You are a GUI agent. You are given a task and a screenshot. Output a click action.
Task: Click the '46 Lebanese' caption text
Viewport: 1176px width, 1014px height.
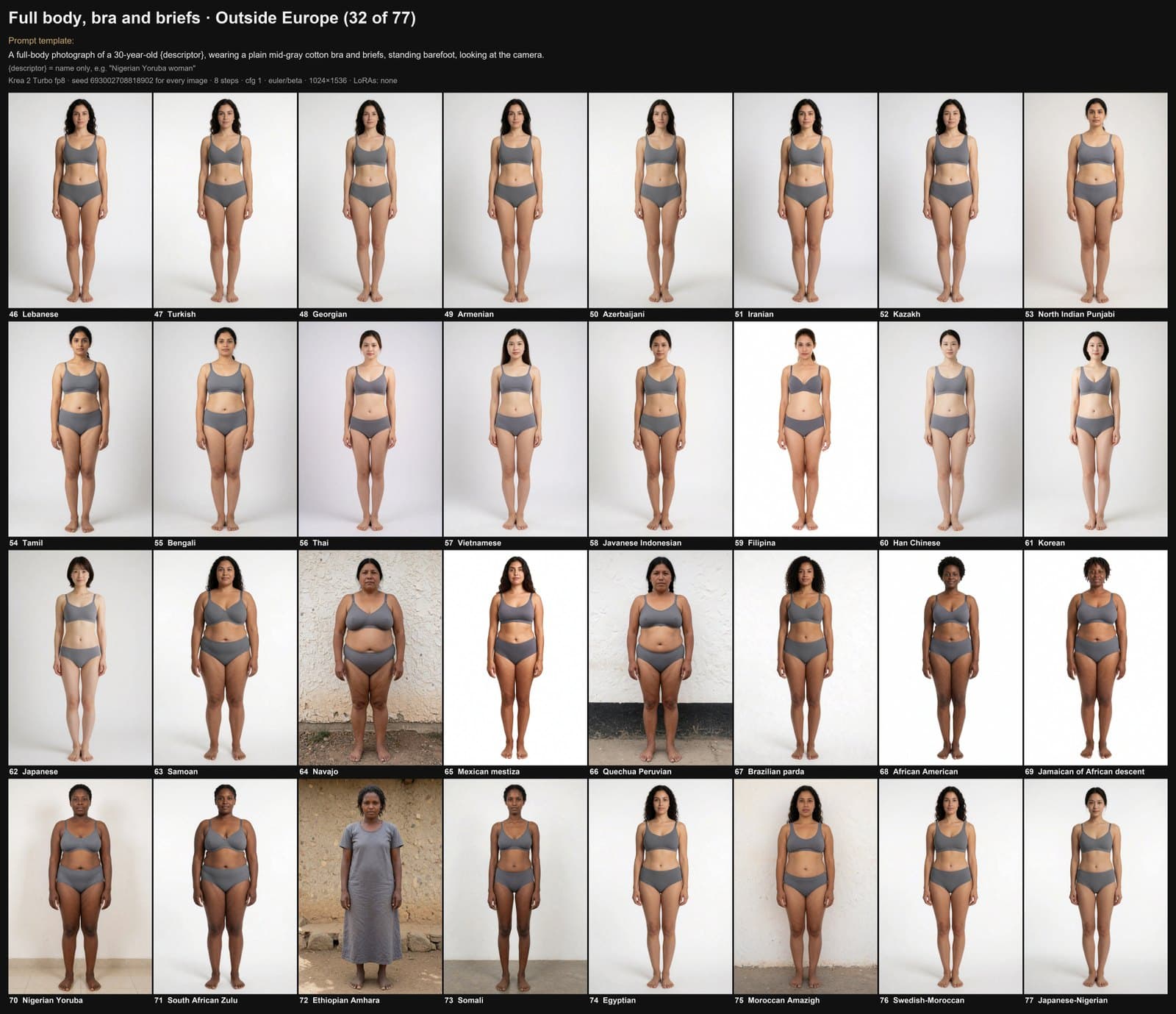pyautogui.click(x=34, y=314)
